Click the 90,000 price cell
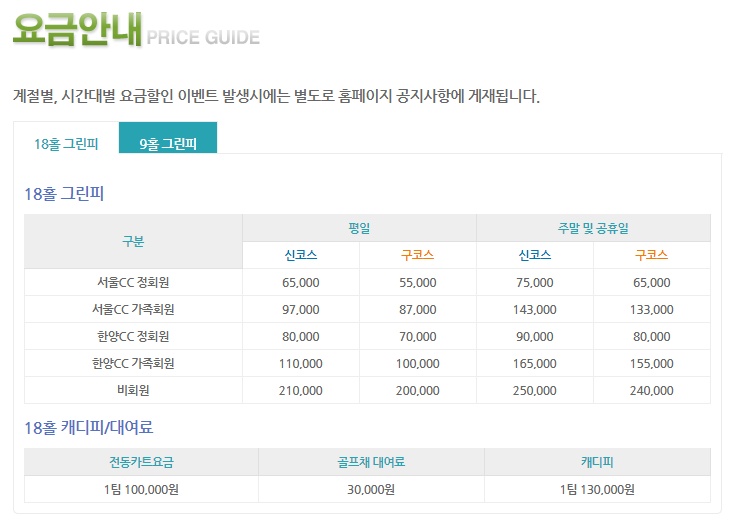Screen dimensions: 735x530 tap(535, 336)
